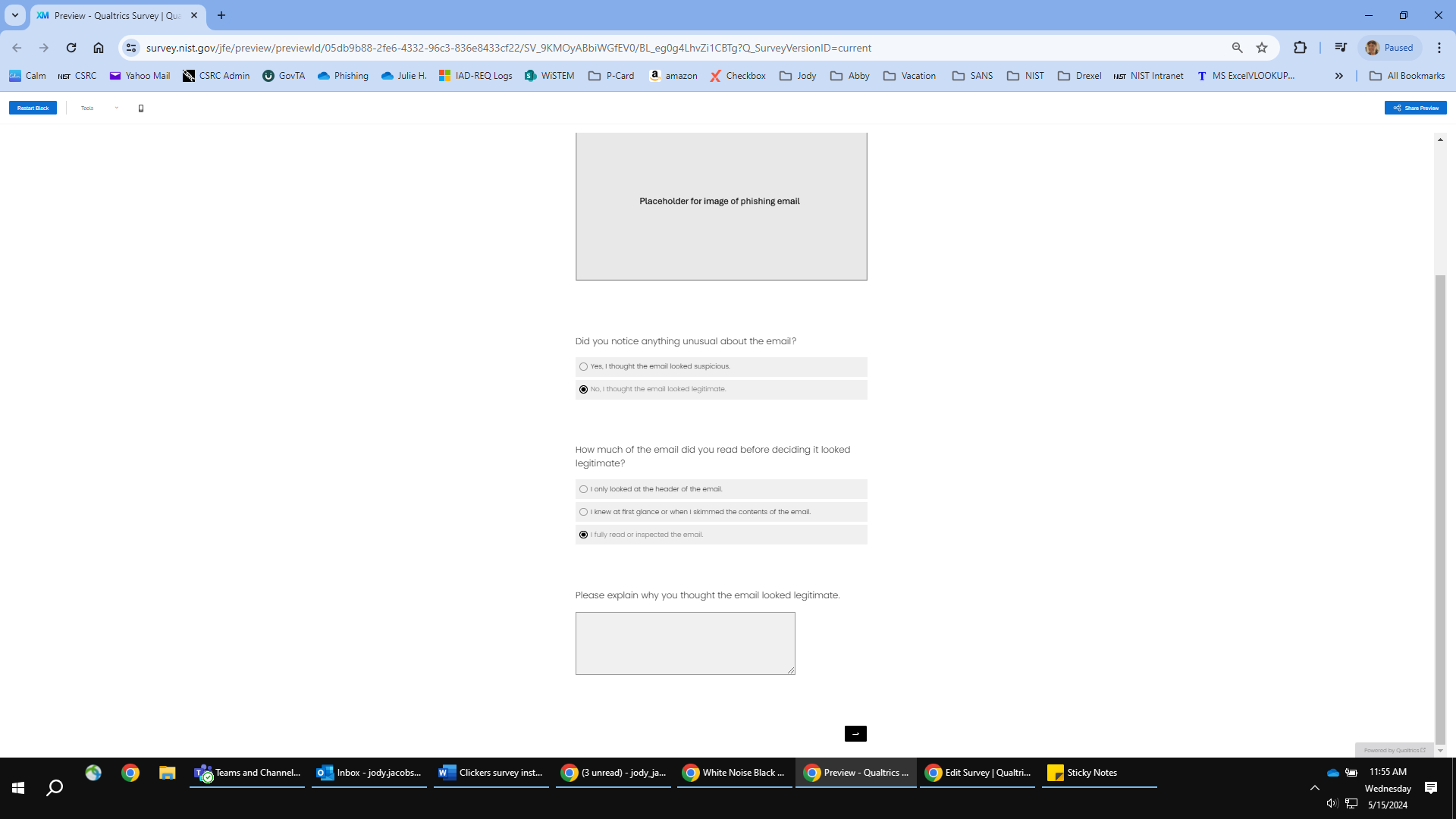Image resolution: width=1456 pixels, height=819 pixels.
Task: Open the Tools dropdown menu
Action: click(99, 108)
